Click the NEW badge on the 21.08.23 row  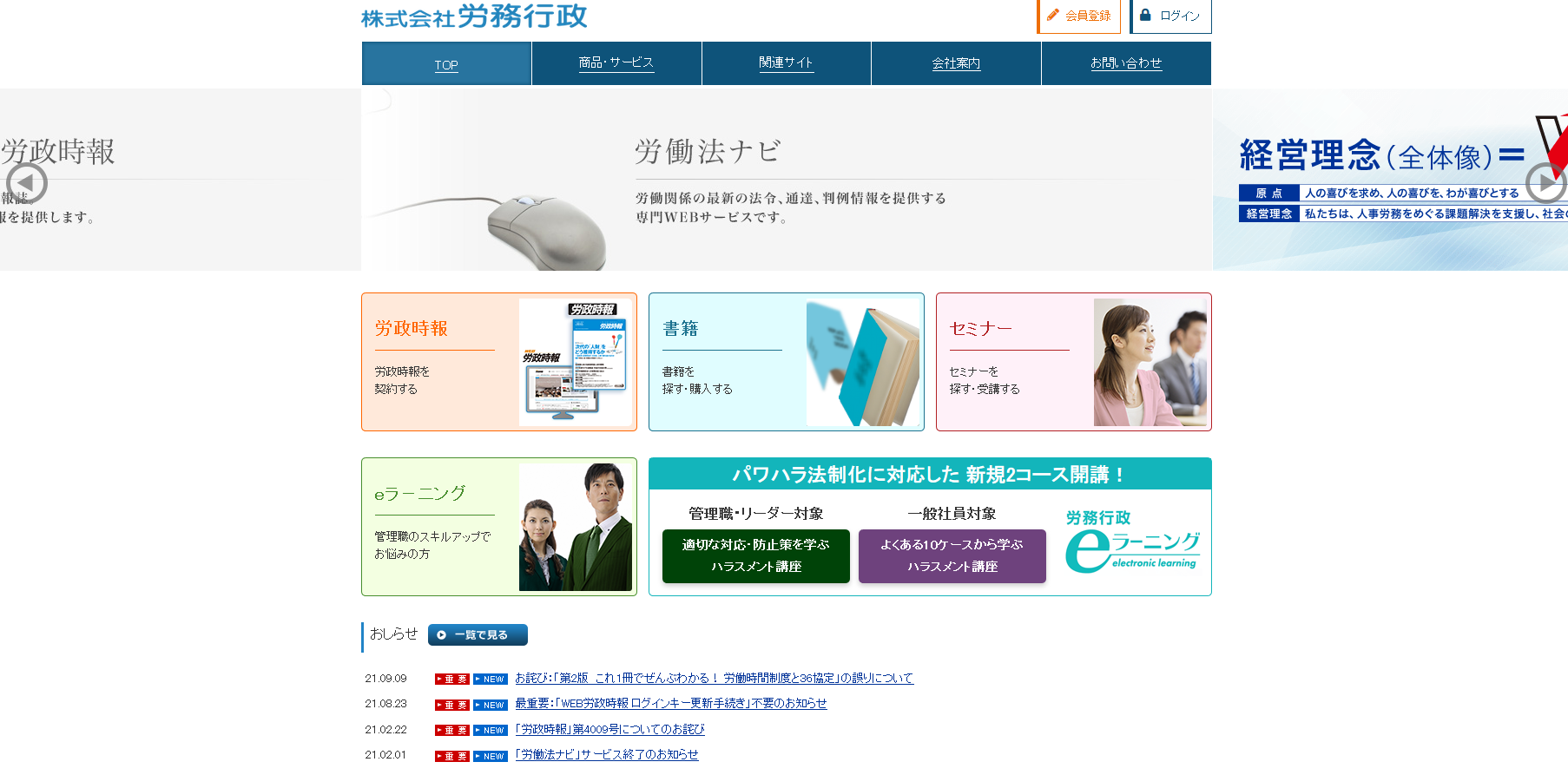[491, 705]
